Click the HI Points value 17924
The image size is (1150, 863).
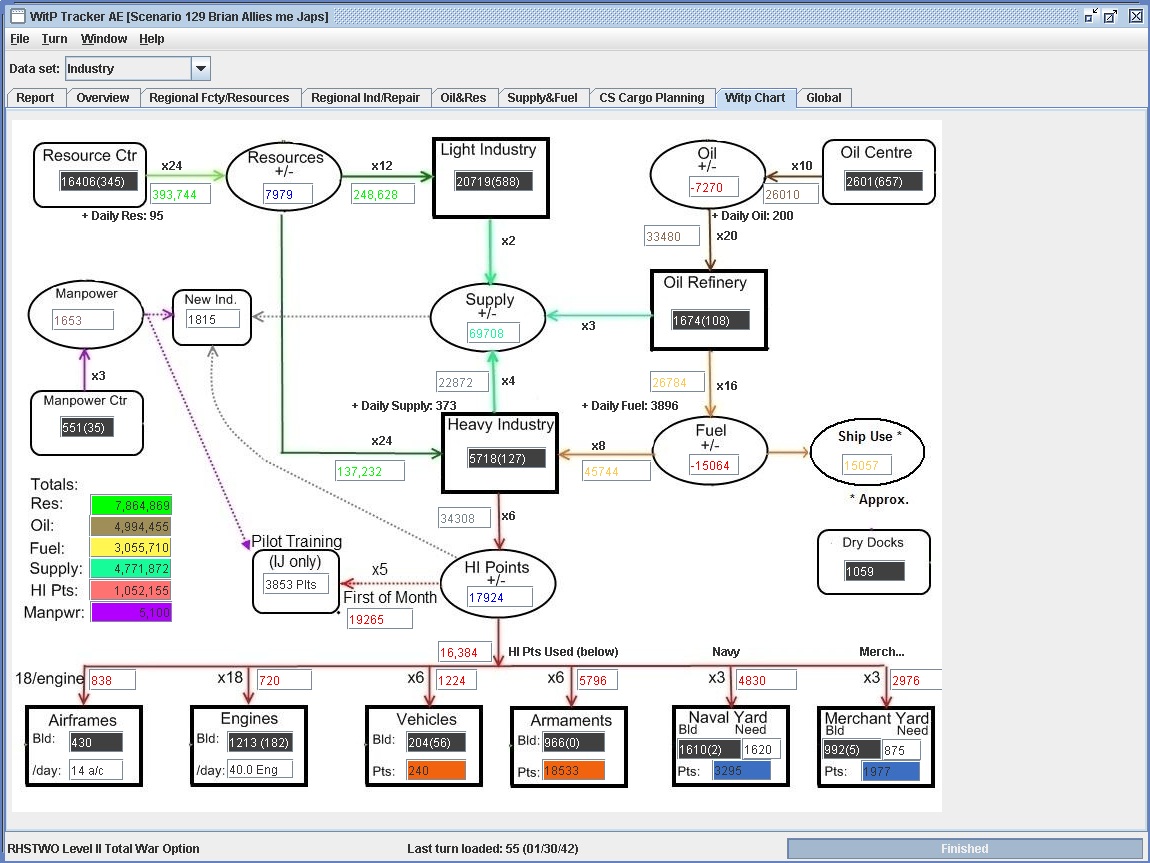[x=499, y=597]
